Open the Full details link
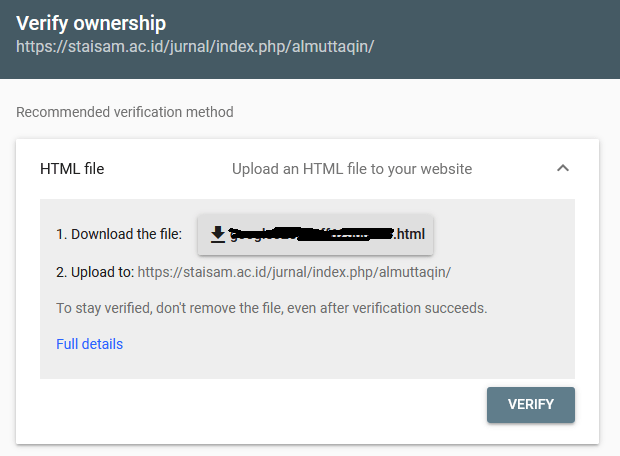The height and width of the screenshot is (456, 620). [x=89, y=344]
